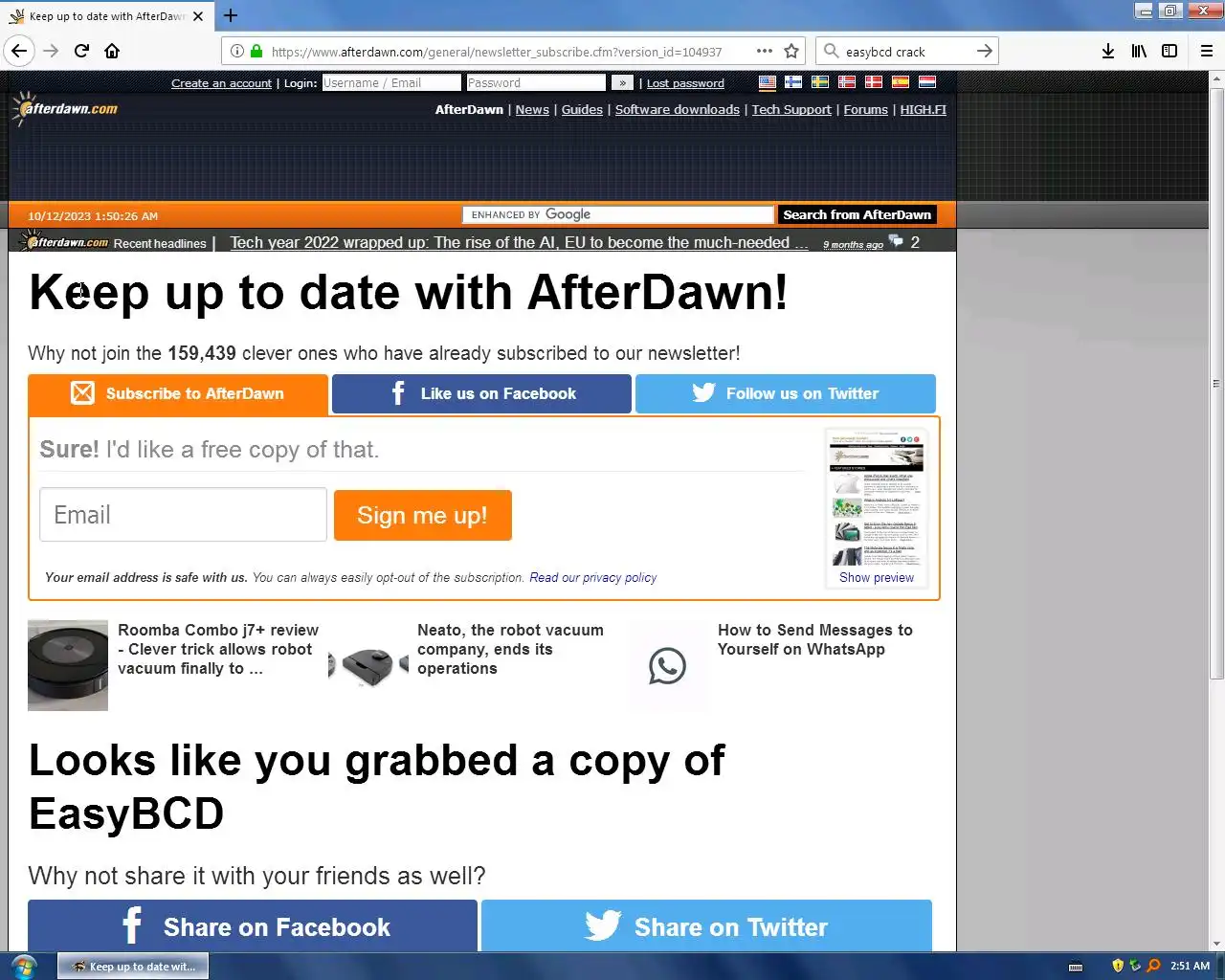Open the Read our privacy policy link
Screen dimensions: 1225x980
pos(593,578)
